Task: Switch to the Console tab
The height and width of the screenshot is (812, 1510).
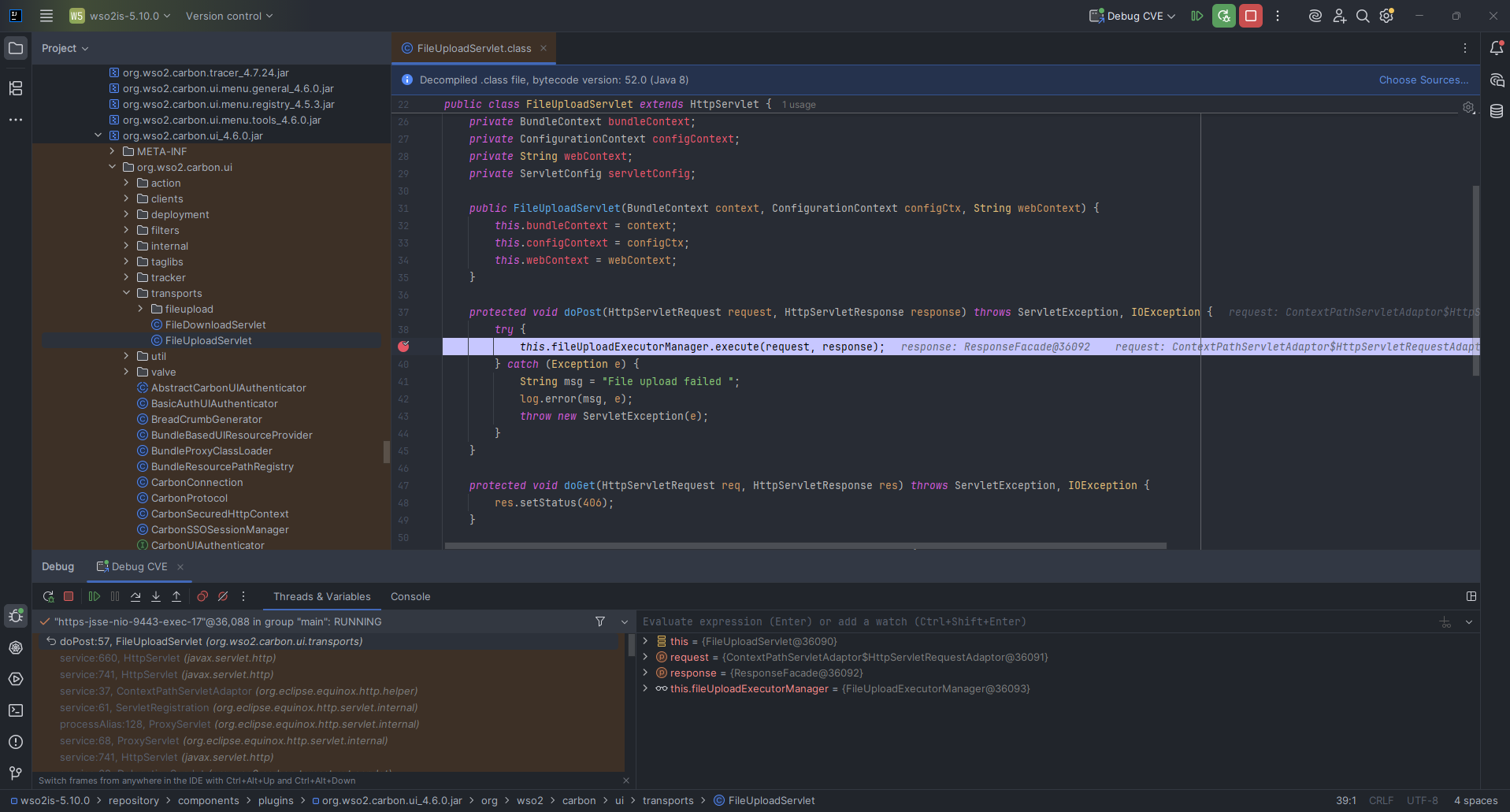Action: tap(410, 597)
